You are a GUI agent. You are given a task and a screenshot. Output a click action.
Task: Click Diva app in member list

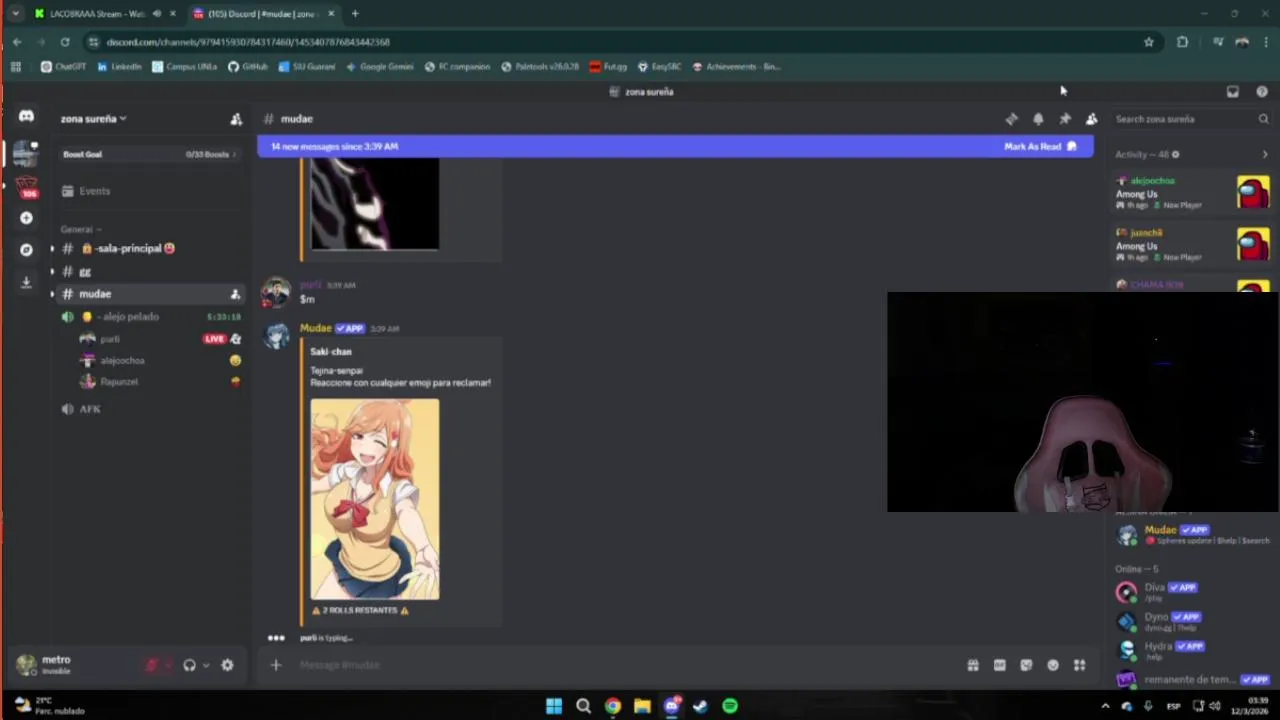tap(1192, 592)
